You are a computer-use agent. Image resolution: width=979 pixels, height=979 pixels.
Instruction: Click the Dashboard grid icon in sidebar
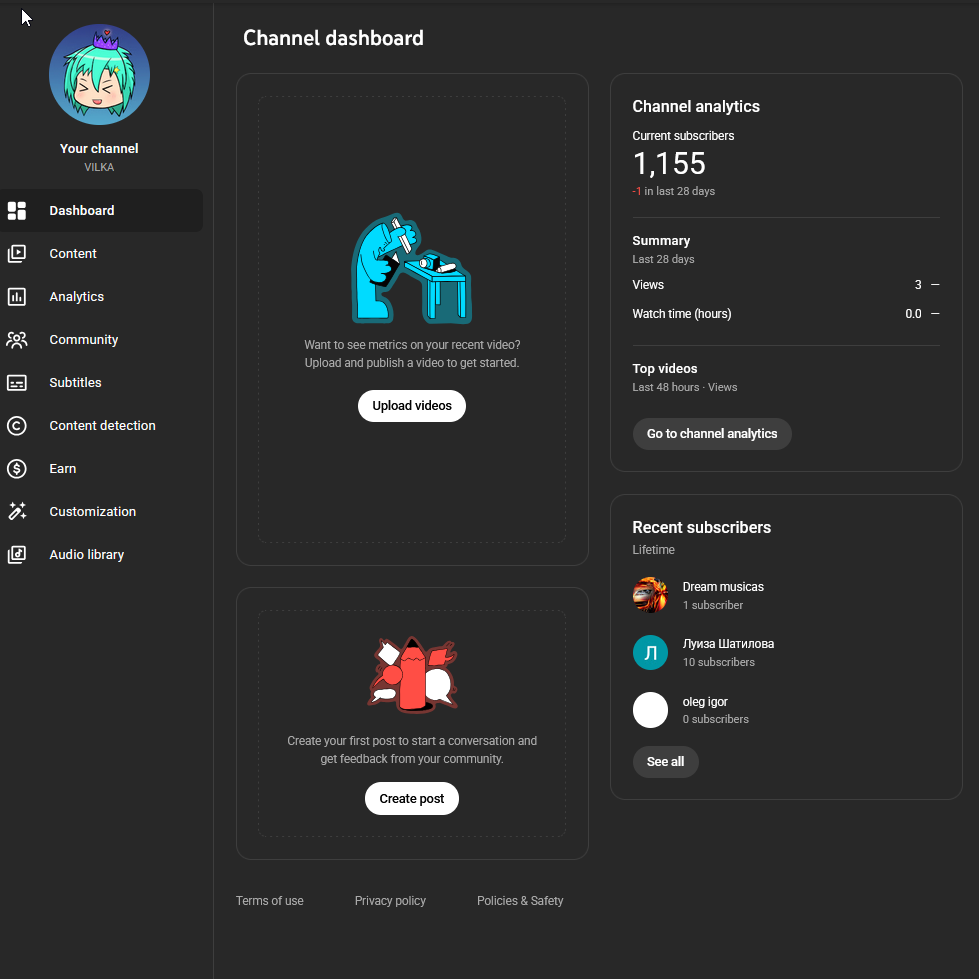[x=17, y=211]
